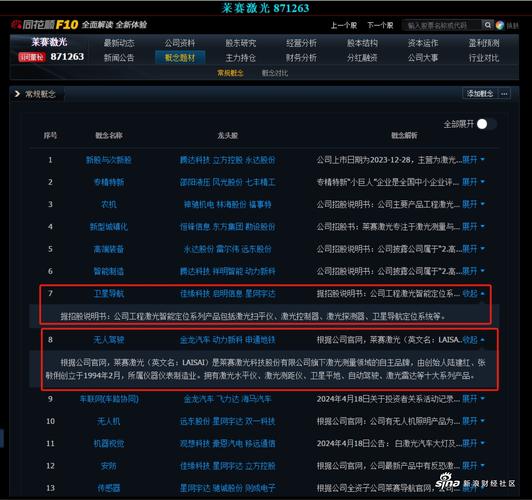Viewport: 532px width, 500px height.
Task: Click the 上一个股 button
Action: (x=344, y=25)
